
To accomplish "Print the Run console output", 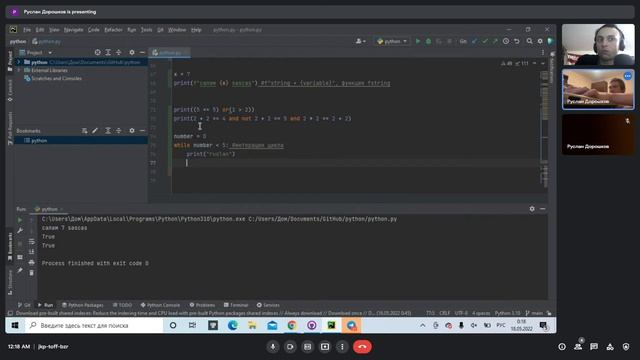I will (x=31, y=262).
